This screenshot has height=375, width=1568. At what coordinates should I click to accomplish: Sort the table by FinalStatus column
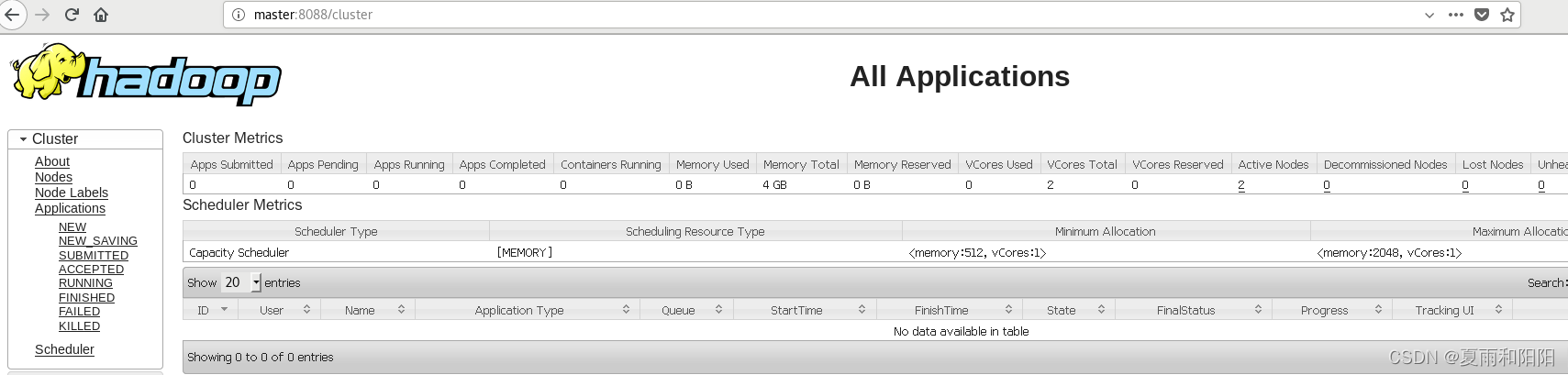pos(1194,310)
